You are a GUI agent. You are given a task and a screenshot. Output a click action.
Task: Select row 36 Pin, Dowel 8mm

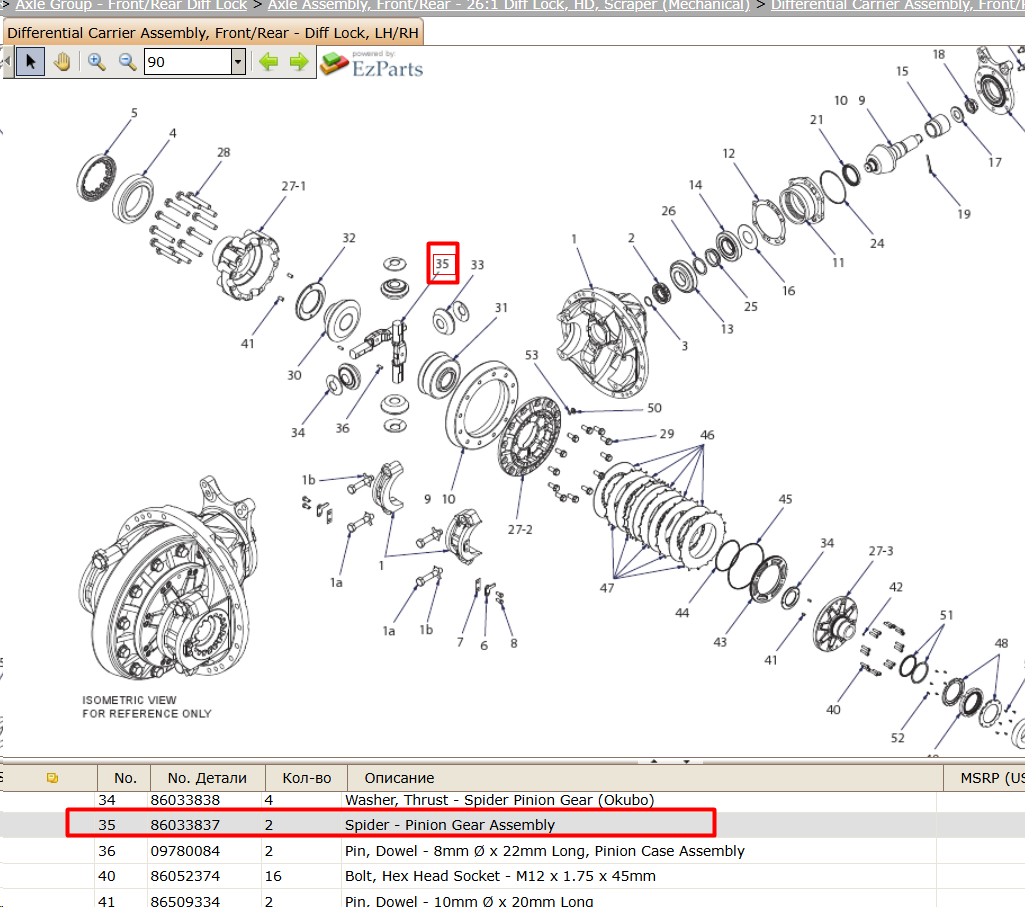[512, 851]
